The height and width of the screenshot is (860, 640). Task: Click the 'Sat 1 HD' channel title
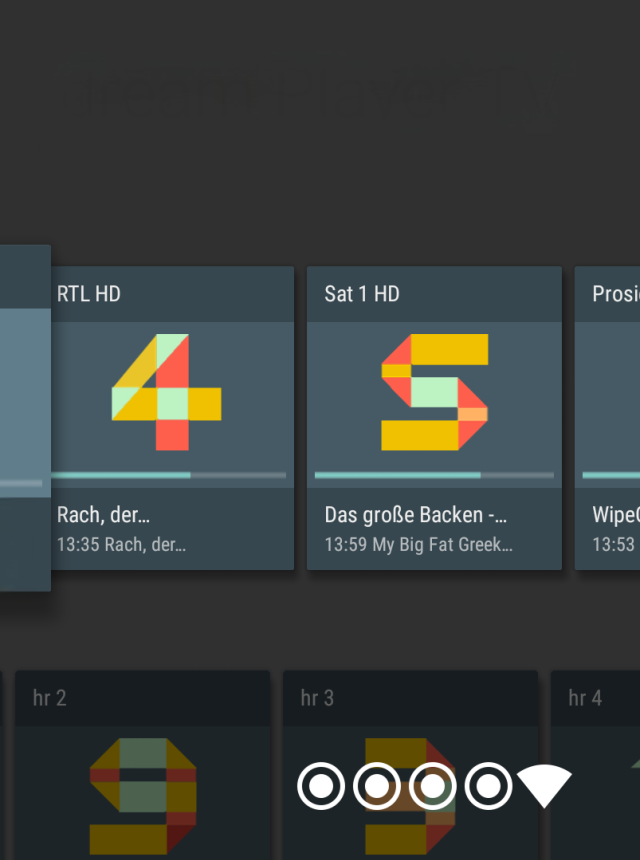tap(362, 294)
